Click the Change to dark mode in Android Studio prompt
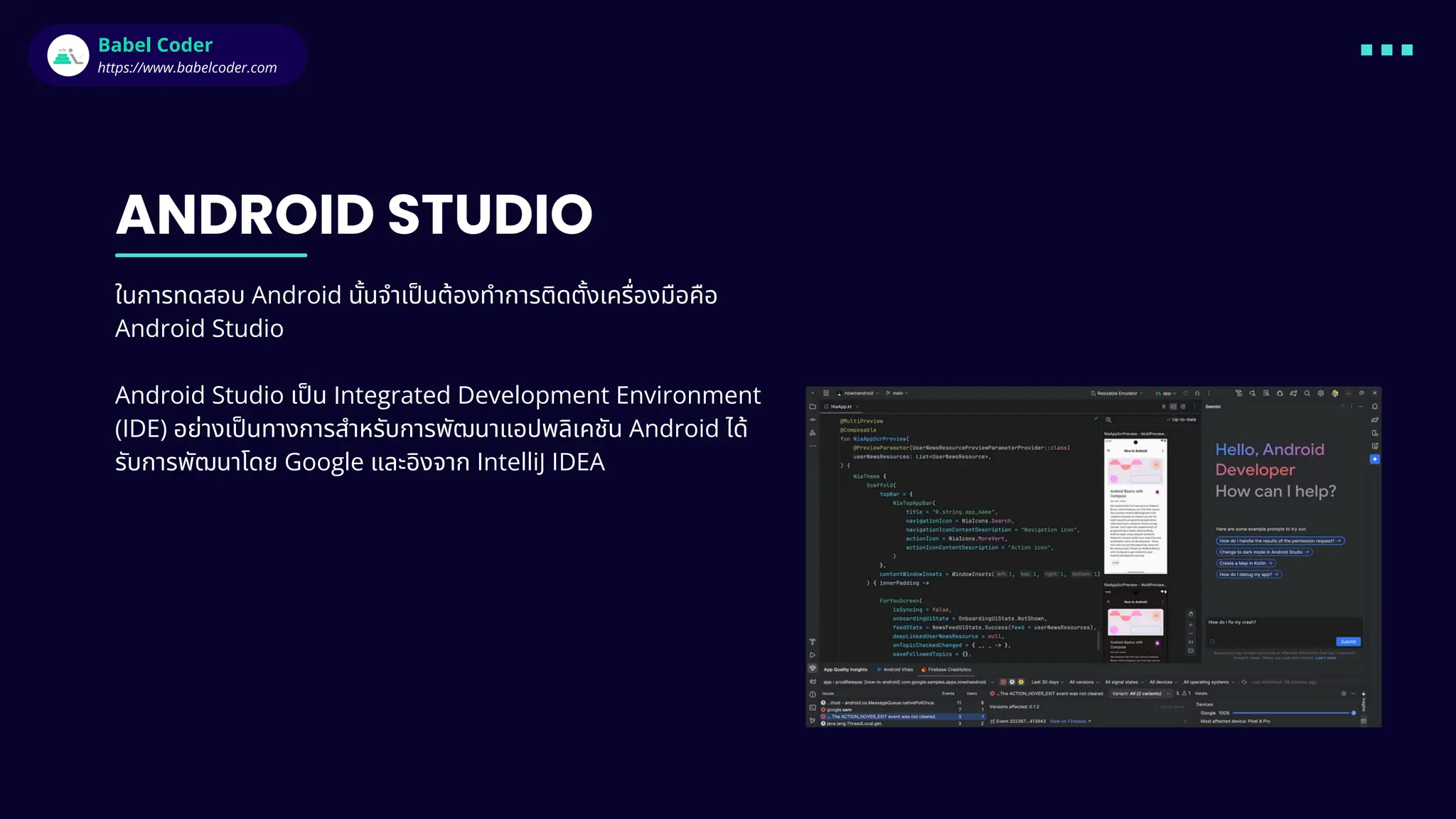Viewport: 1456px width, 819px height. 1264,552
